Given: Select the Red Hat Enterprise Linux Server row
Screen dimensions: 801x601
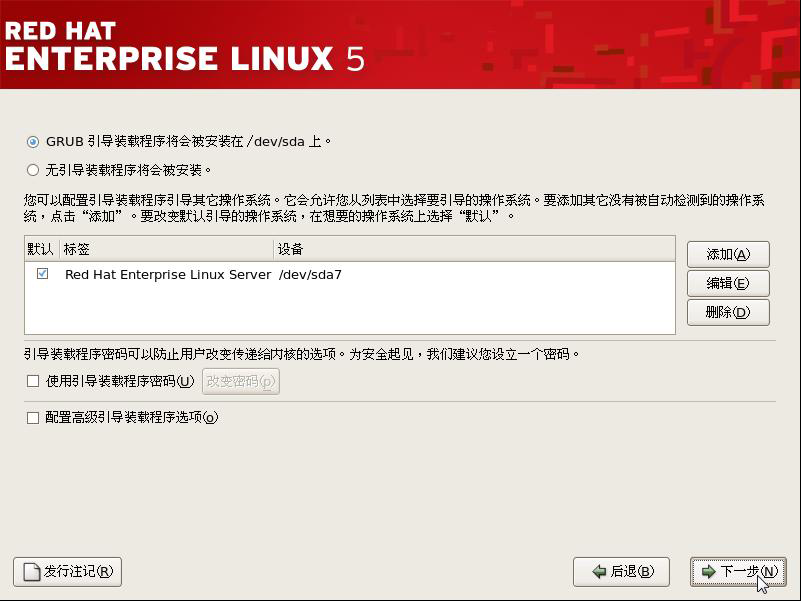Looking at the screenshot, I should [x=350, y=274].
